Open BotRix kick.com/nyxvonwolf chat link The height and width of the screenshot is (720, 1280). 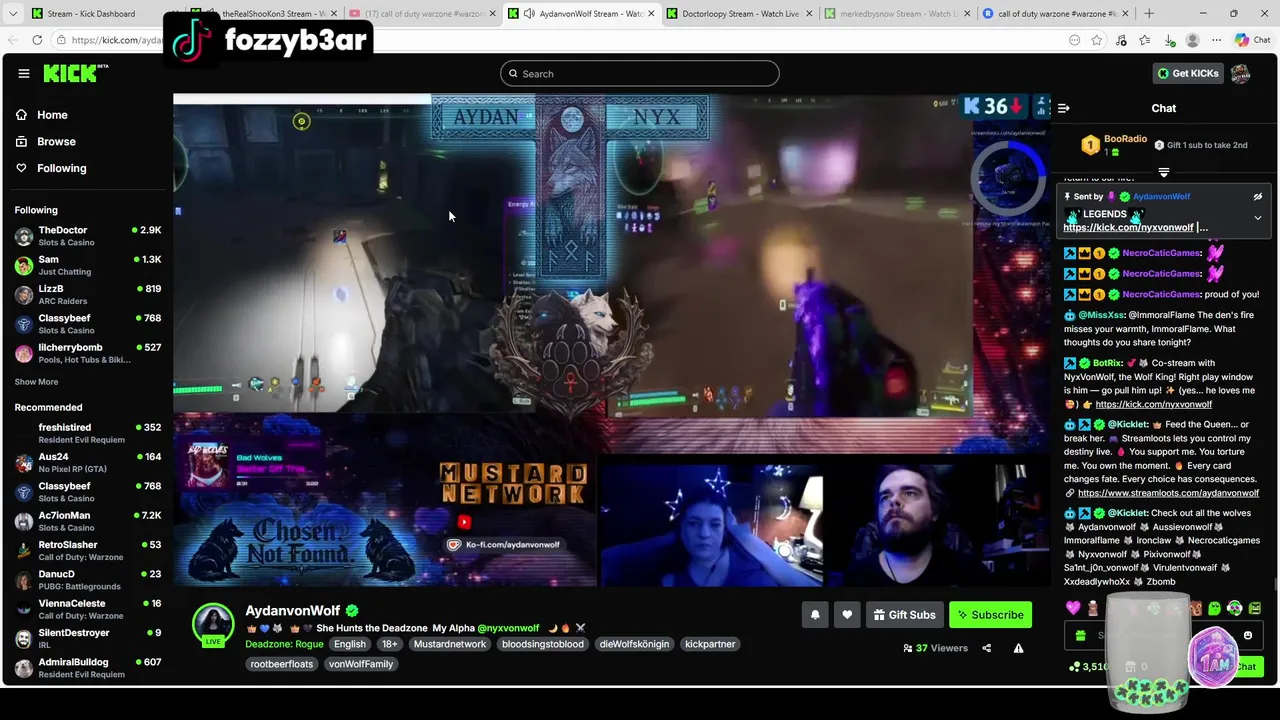(1154, 404)
